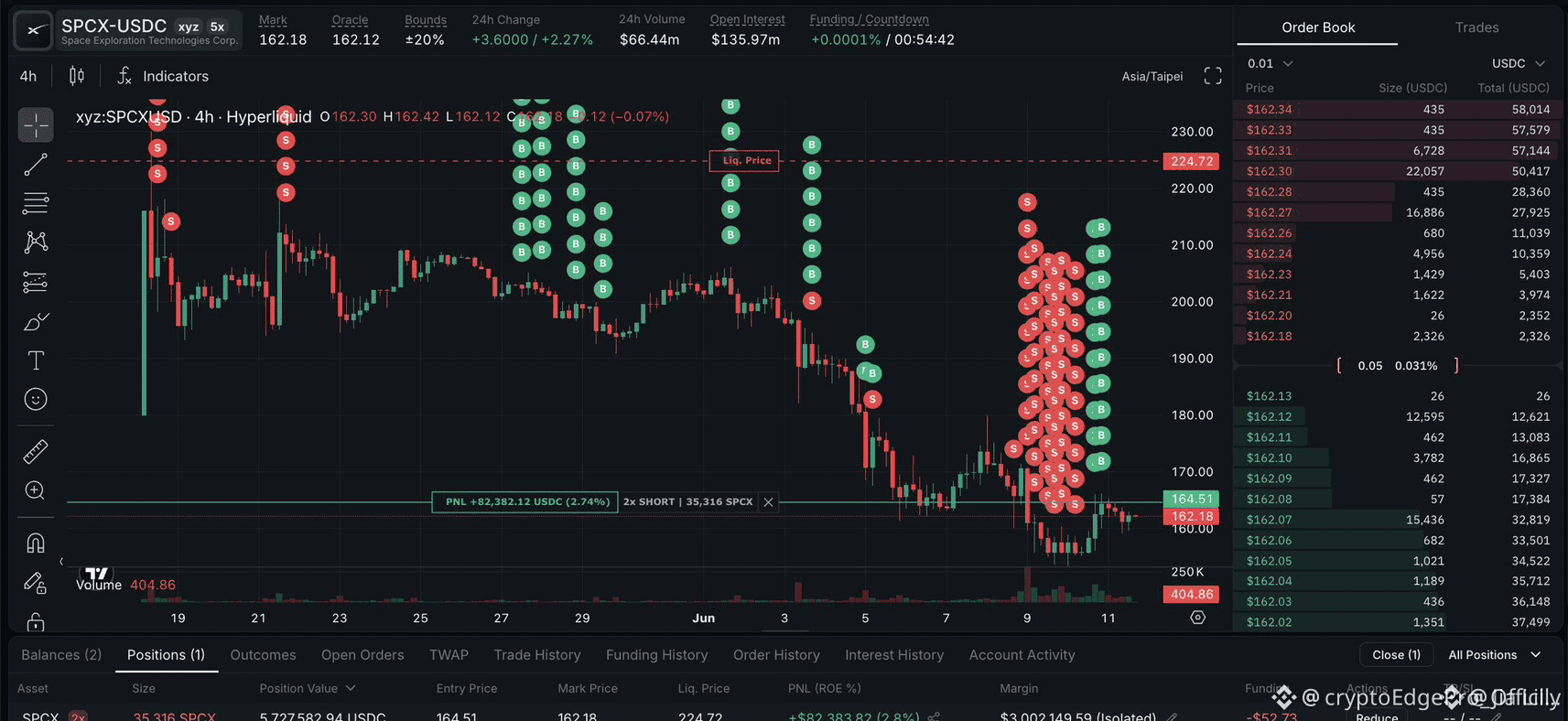Expand the 0.01 price grouping dropdown
Screen dimensions: 1568x721
(x=1271, y=63)
